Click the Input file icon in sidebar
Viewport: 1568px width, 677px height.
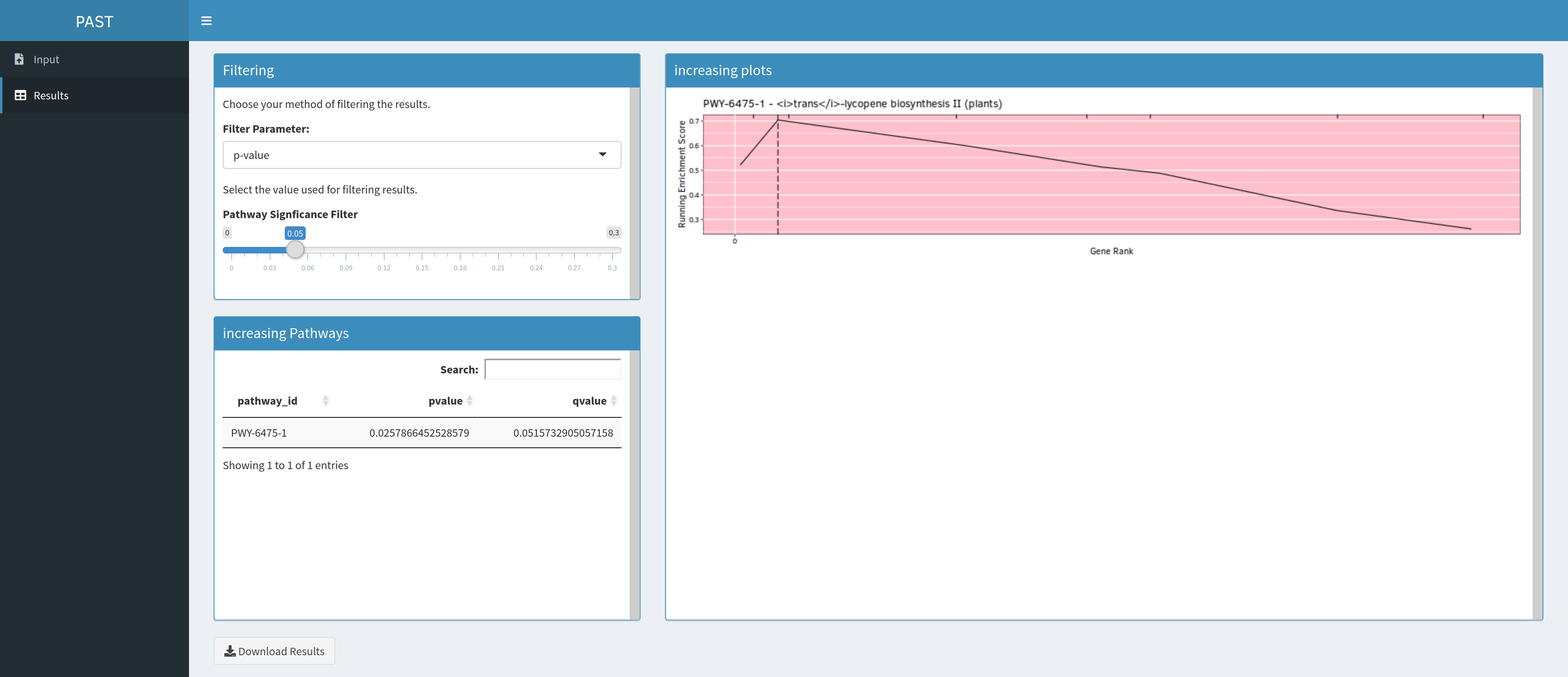19,59
